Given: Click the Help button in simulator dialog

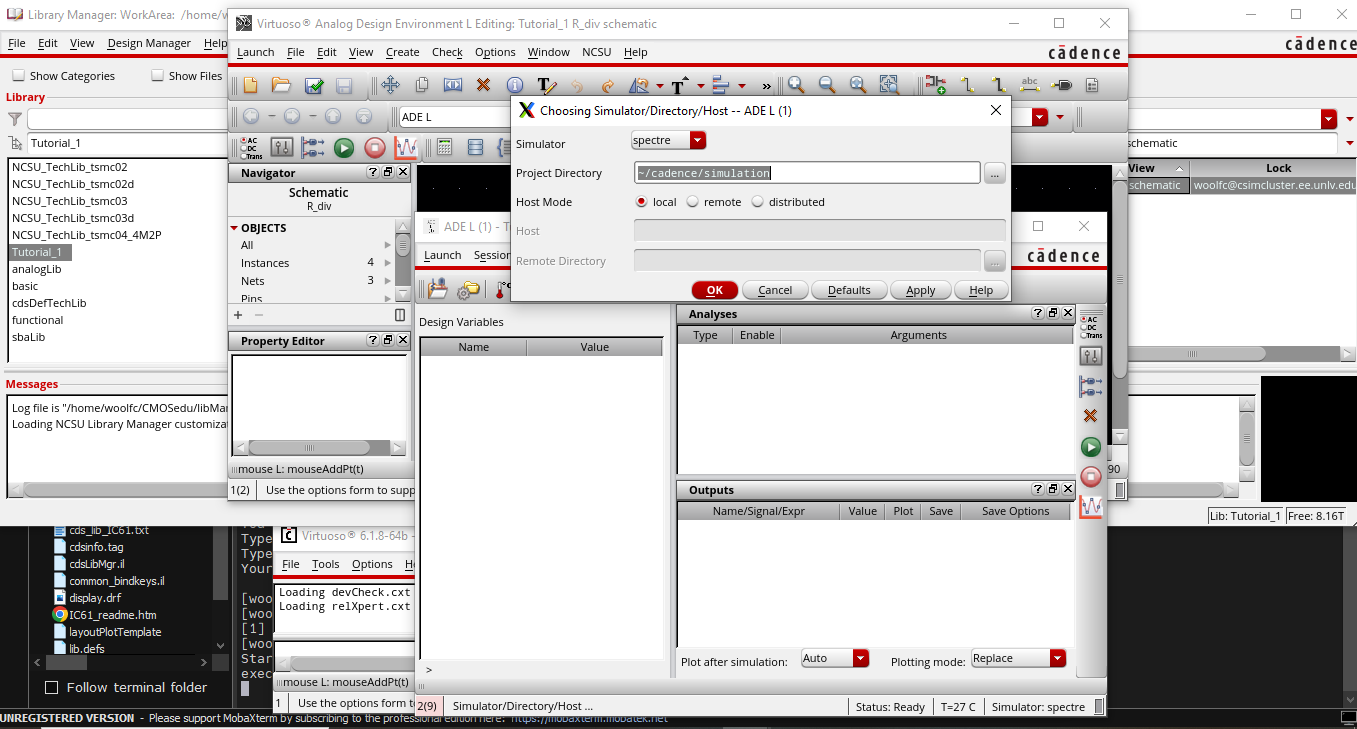Looking at the screenshot, I should coord(982,290).
